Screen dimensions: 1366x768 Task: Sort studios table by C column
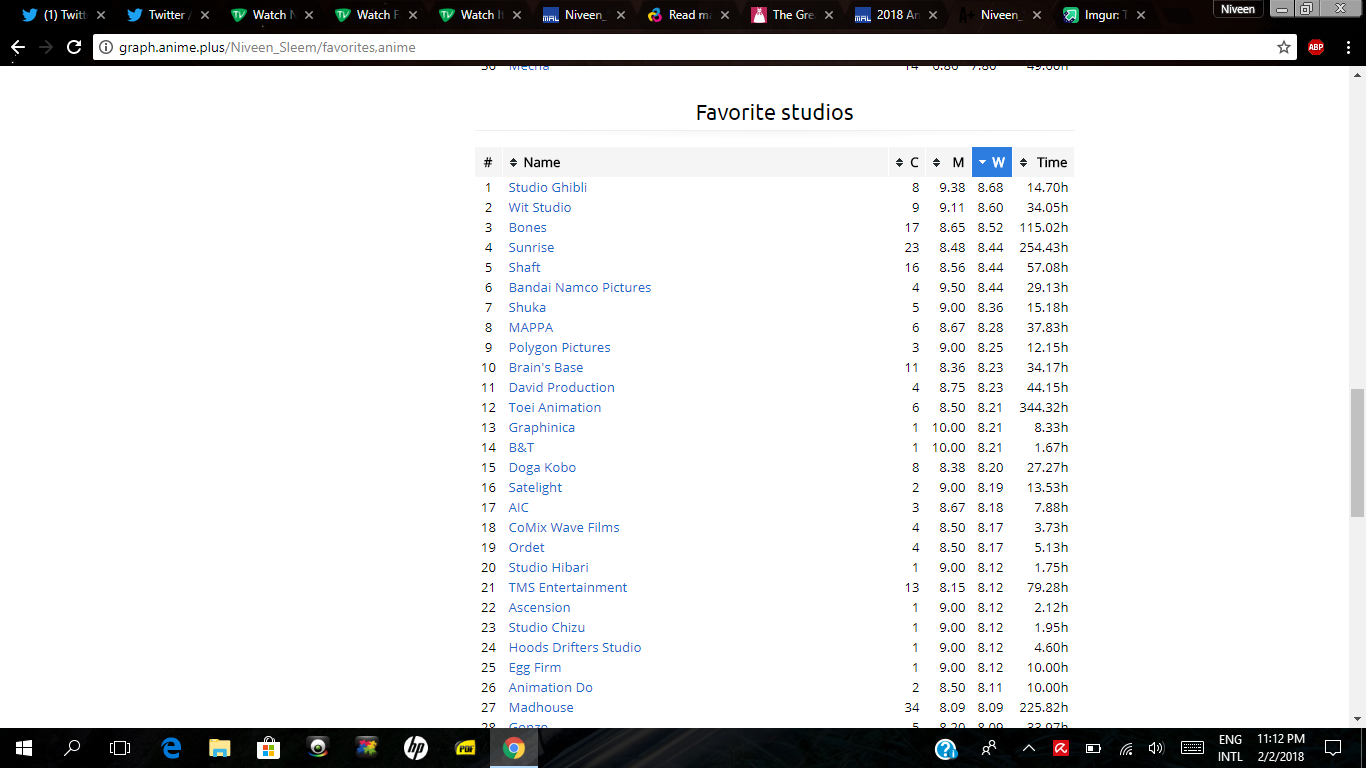tap(908, 162)
